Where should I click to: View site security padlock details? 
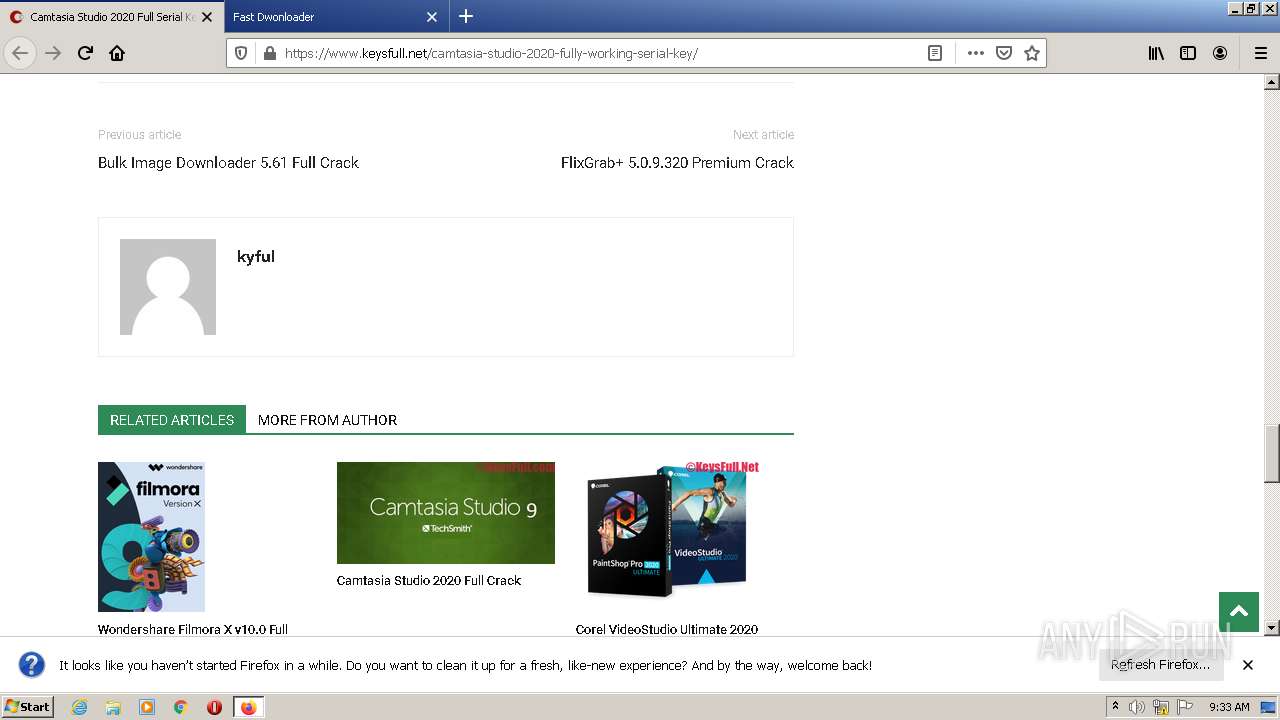click(x=269, y=53)
